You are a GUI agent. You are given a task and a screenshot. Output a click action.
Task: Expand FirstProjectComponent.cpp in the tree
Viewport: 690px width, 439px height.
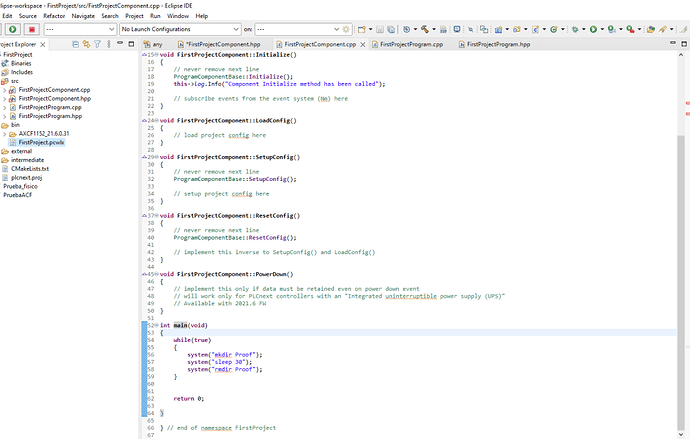point(5,89)
